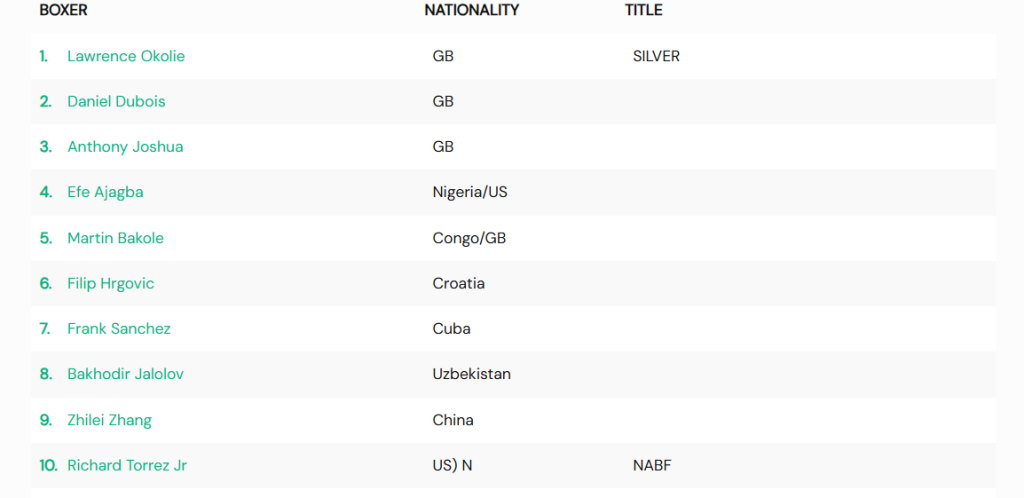Open Efe Ajagba profile link

coord(105,193)
